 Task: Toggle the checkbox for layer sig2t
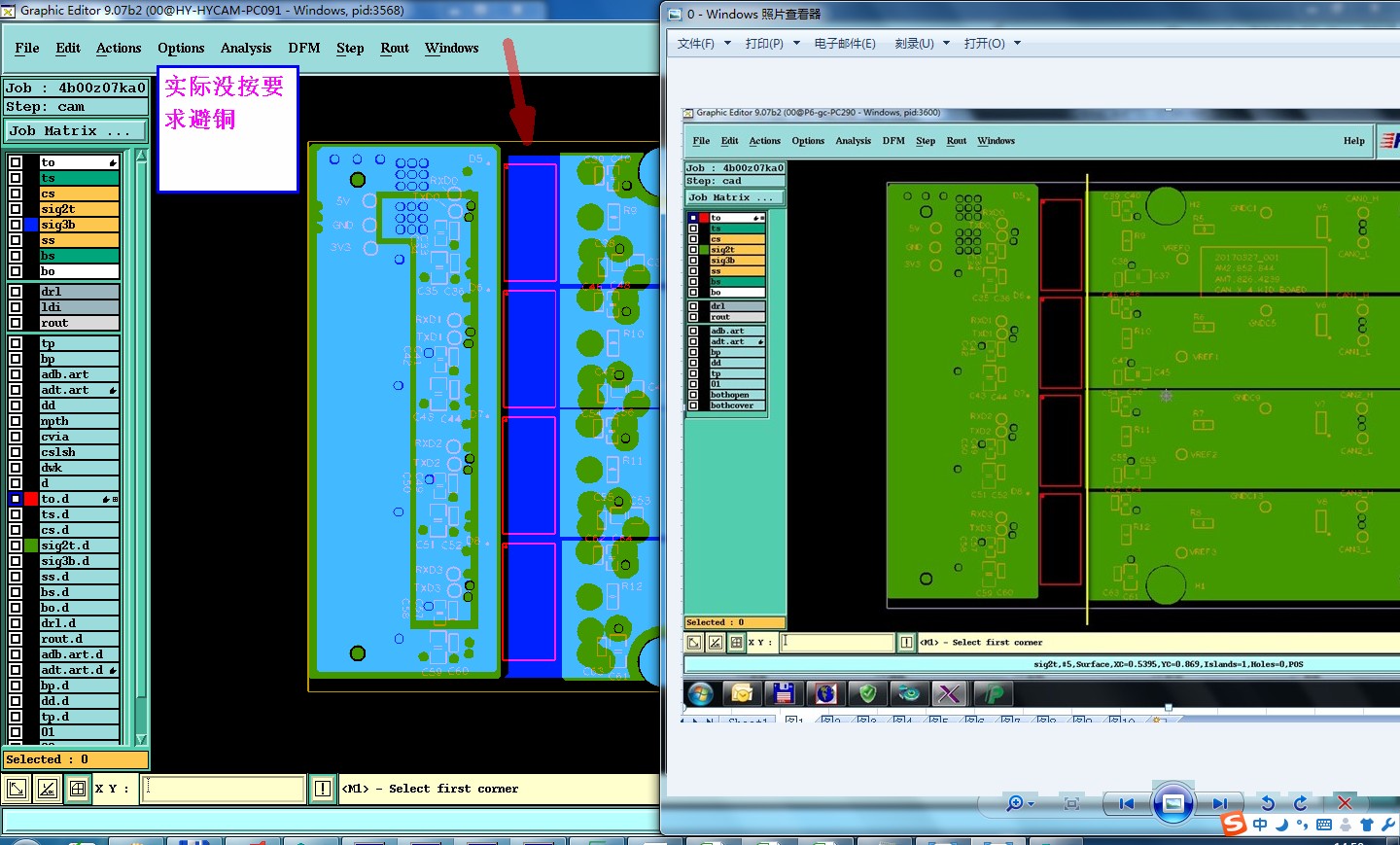point(16,209)
